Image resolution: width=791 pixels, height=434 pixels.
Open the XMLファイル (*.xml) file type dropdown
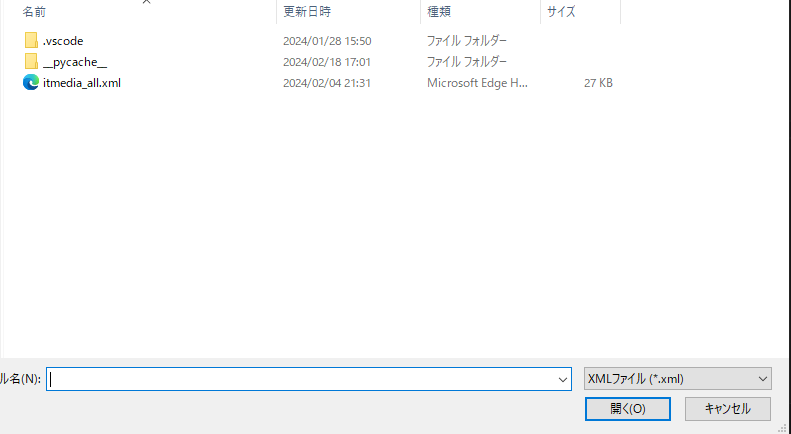click(677, 380)
